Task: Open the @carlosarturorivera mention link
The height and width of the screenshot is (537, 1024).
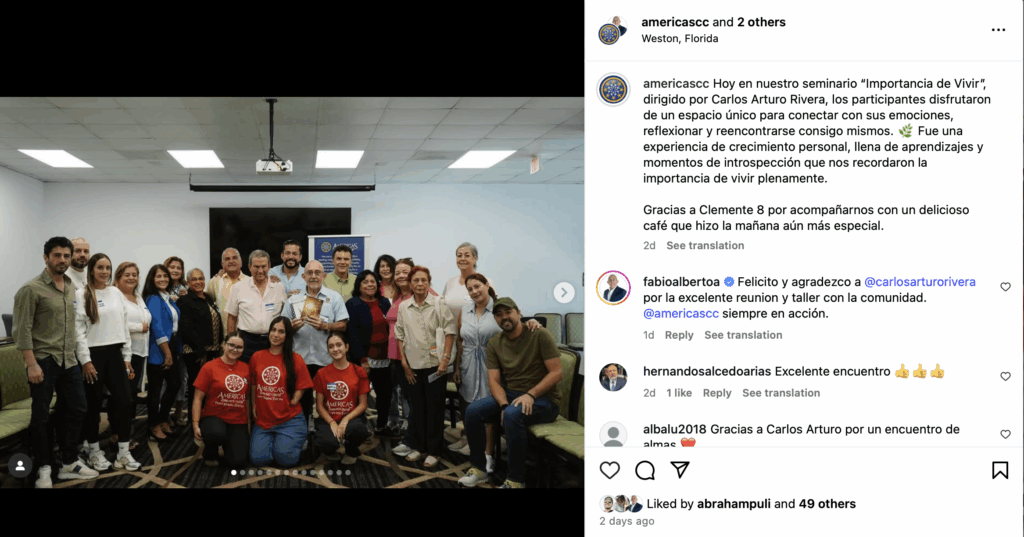Action: point(920,282)
